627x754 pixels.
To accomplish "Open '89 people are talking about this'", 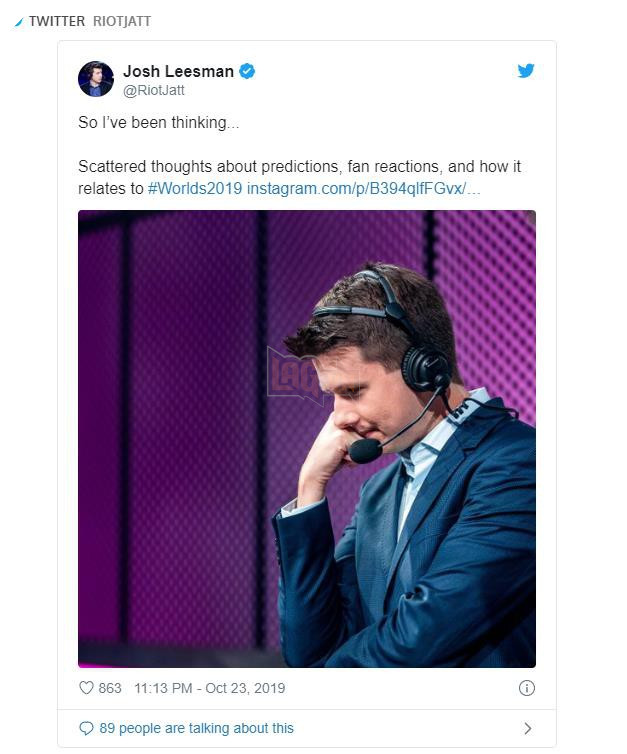I will click(x=196, y=729).
